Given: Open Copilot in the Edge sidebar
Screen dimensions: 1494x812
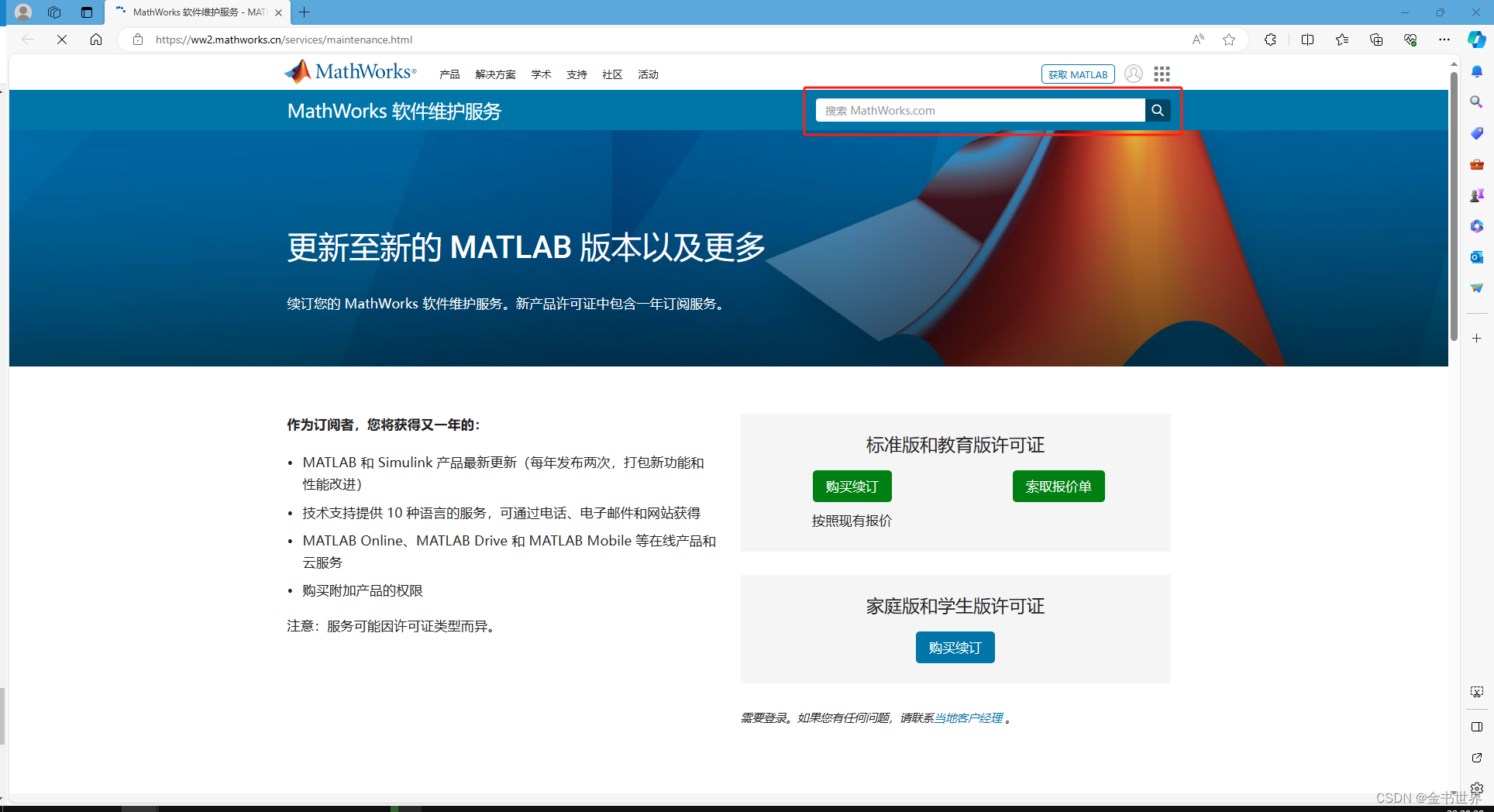Looking at the screenshot, I should (x=1476, y=40).
